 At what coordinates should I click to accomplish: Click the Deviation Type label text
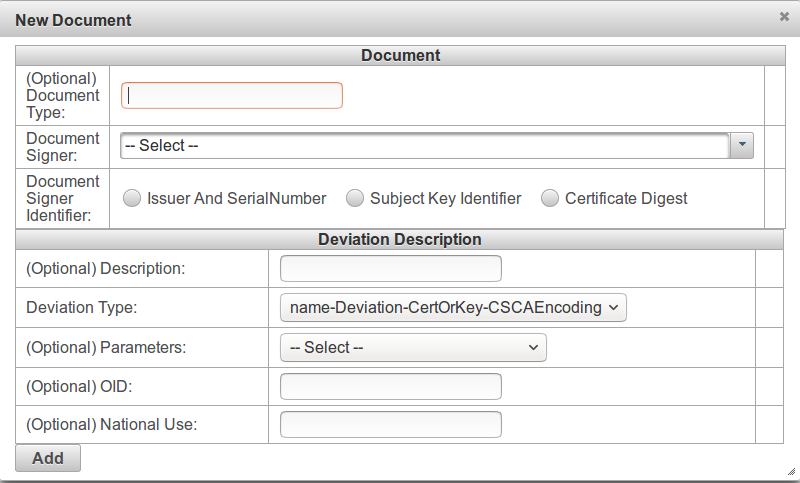81,308
